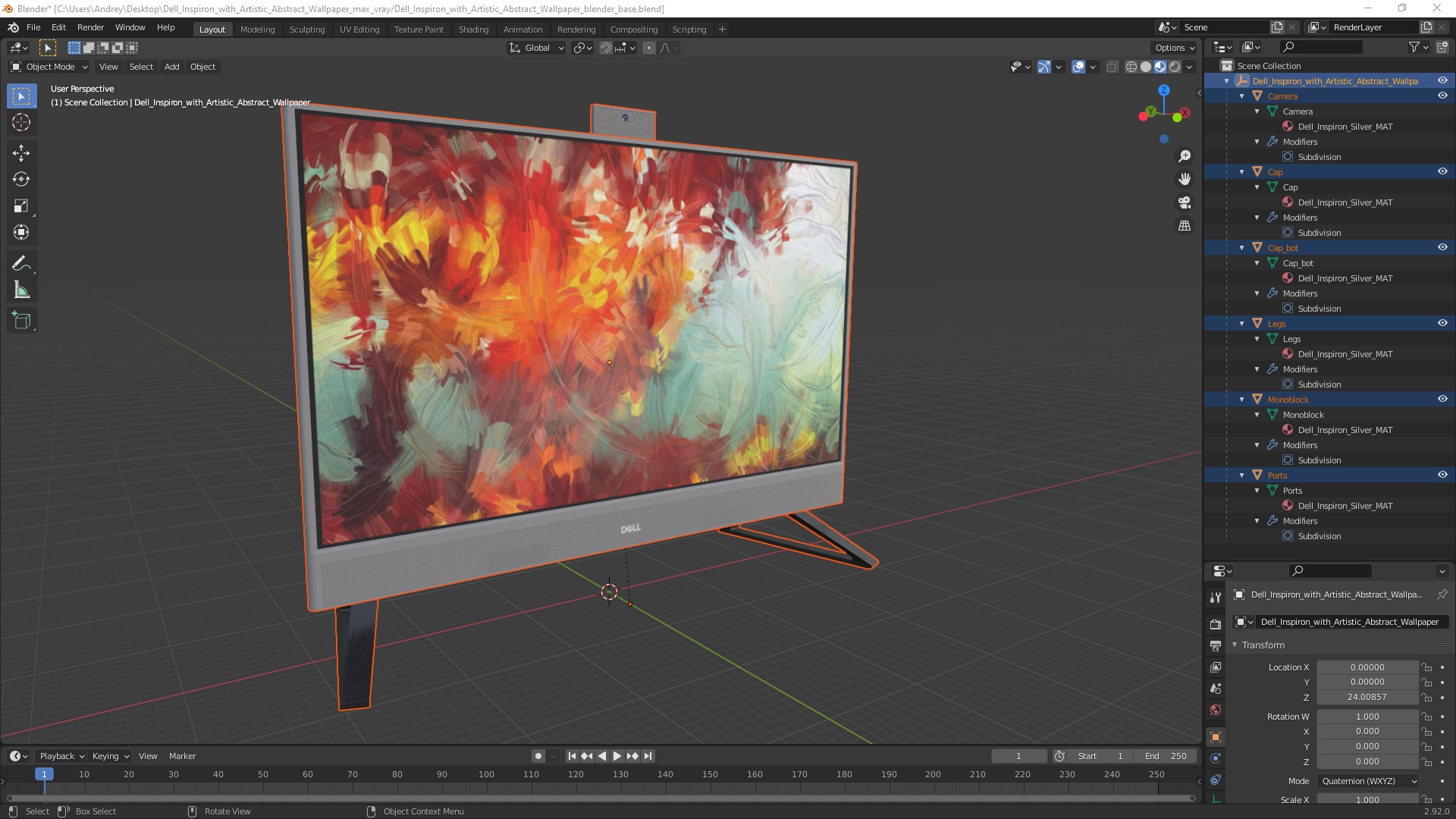Hide the Monoblock object in outliner
The height and width of the screenshot is (819, 1456).
[1442, 399]
